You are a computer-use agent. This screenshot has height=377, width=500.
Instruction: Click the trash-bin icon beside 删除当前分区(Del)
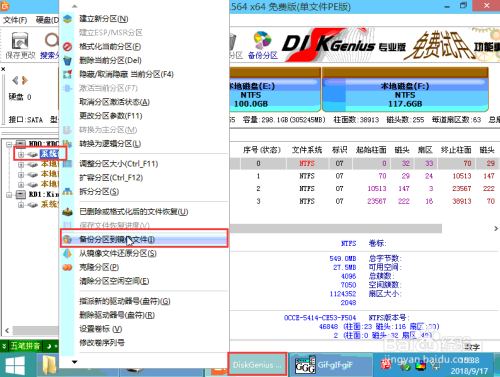point(68,61)
